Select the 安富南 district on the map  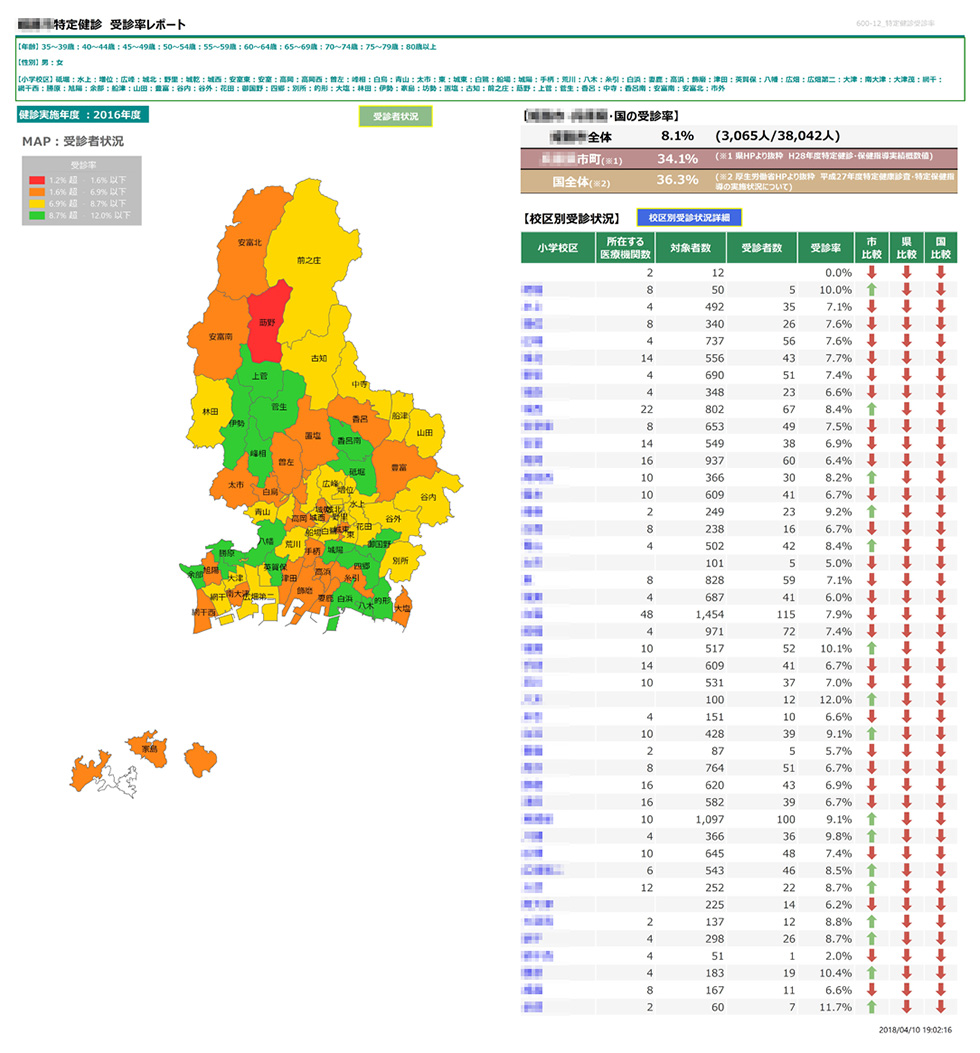pyautogui.click(x=218, y=336)
